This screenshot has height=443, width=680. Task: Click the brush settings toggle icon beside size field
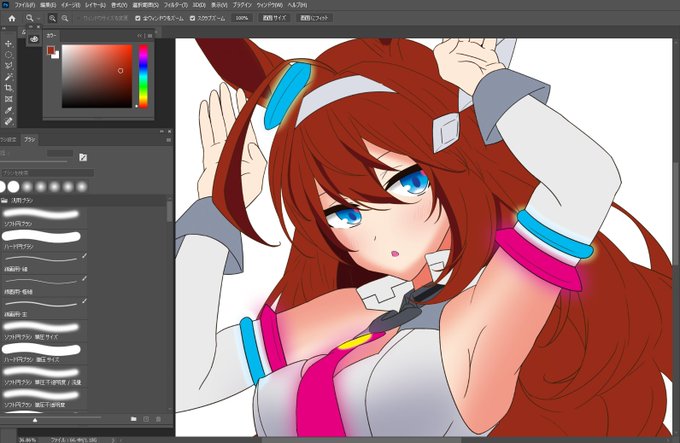[83, 157]
